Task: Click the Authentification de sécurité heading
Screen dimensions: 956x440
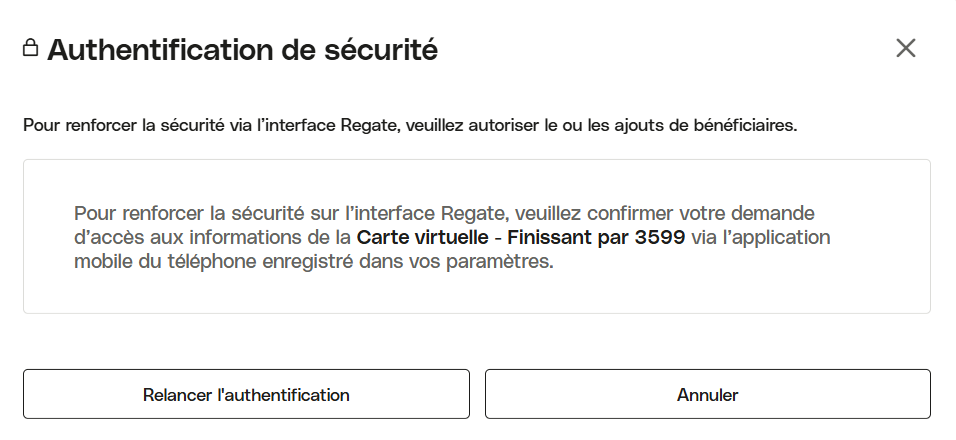Action: (243, 49)
